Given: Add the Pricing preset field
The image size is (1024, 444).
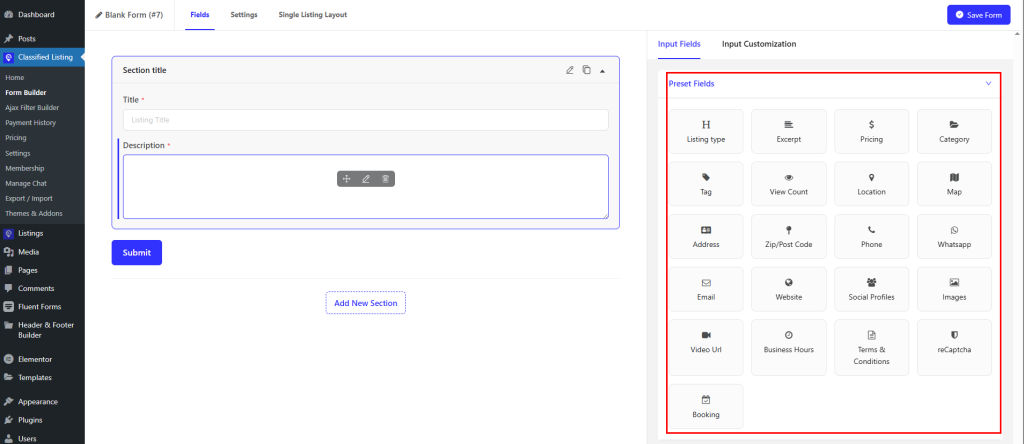Looking at the screenshot, I should coord(871,131).
